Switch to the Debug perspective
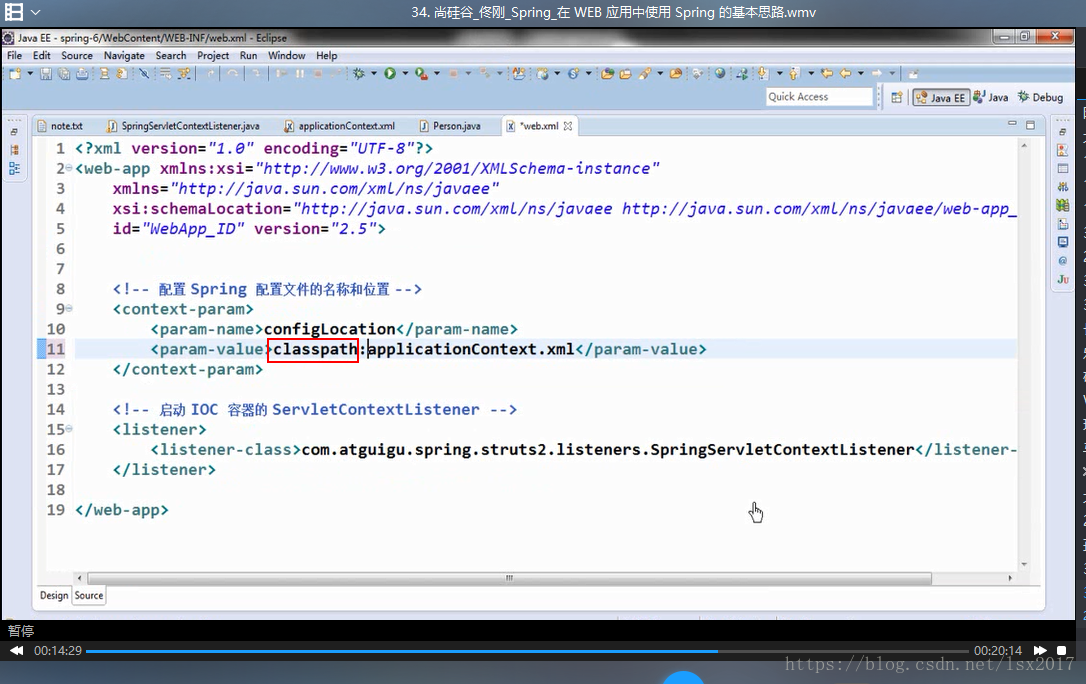Image resolution: width=1086 pixels, height=684 pixels. click(x=1040, y=98)
